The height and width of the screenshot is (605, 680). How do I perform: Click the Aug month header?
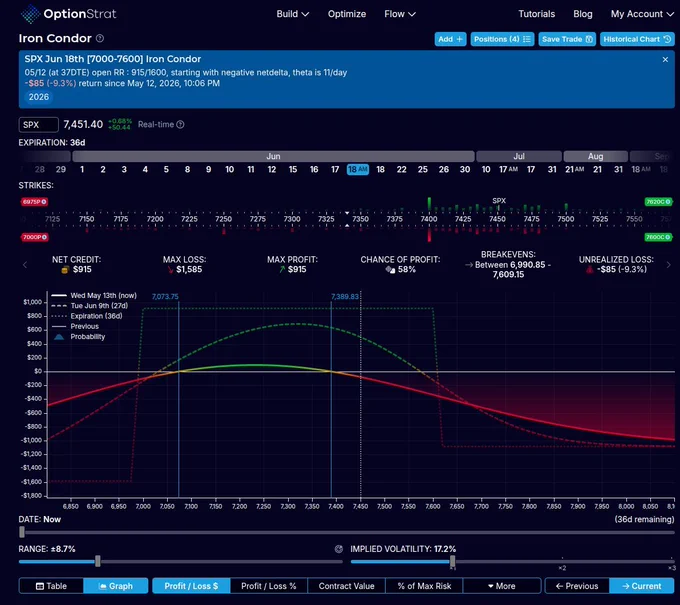(595, 156)
